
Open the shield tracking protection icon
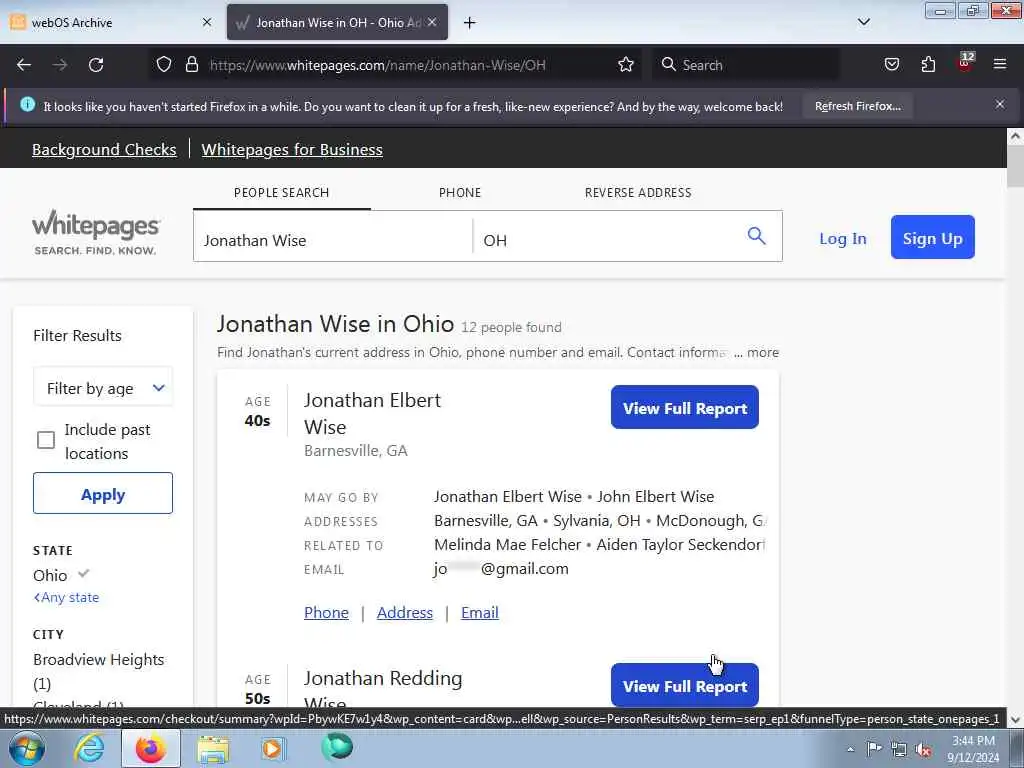pos(164,65)
